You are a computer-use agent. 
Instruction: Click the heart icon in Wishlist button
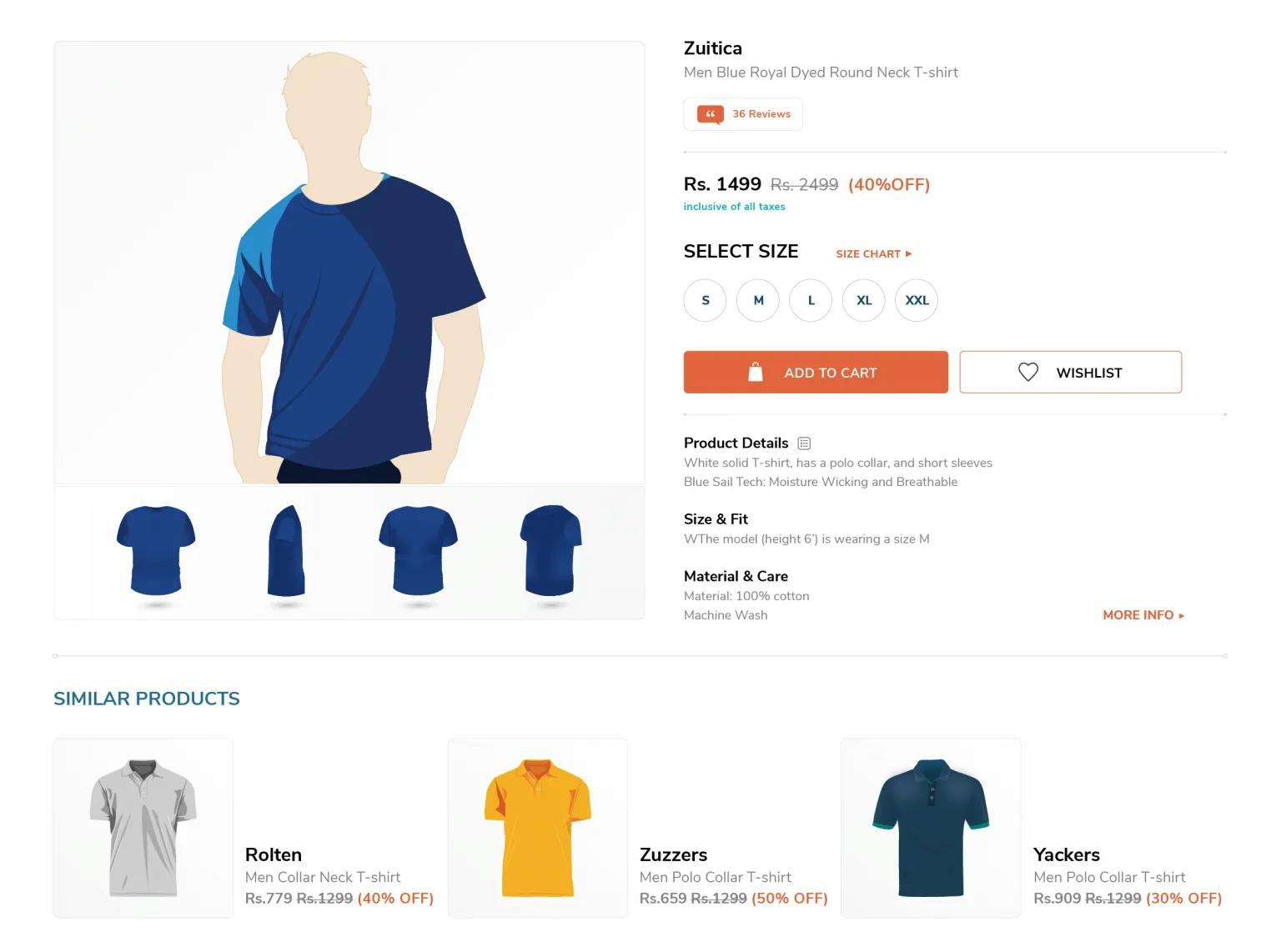[x=1028, y=372]
